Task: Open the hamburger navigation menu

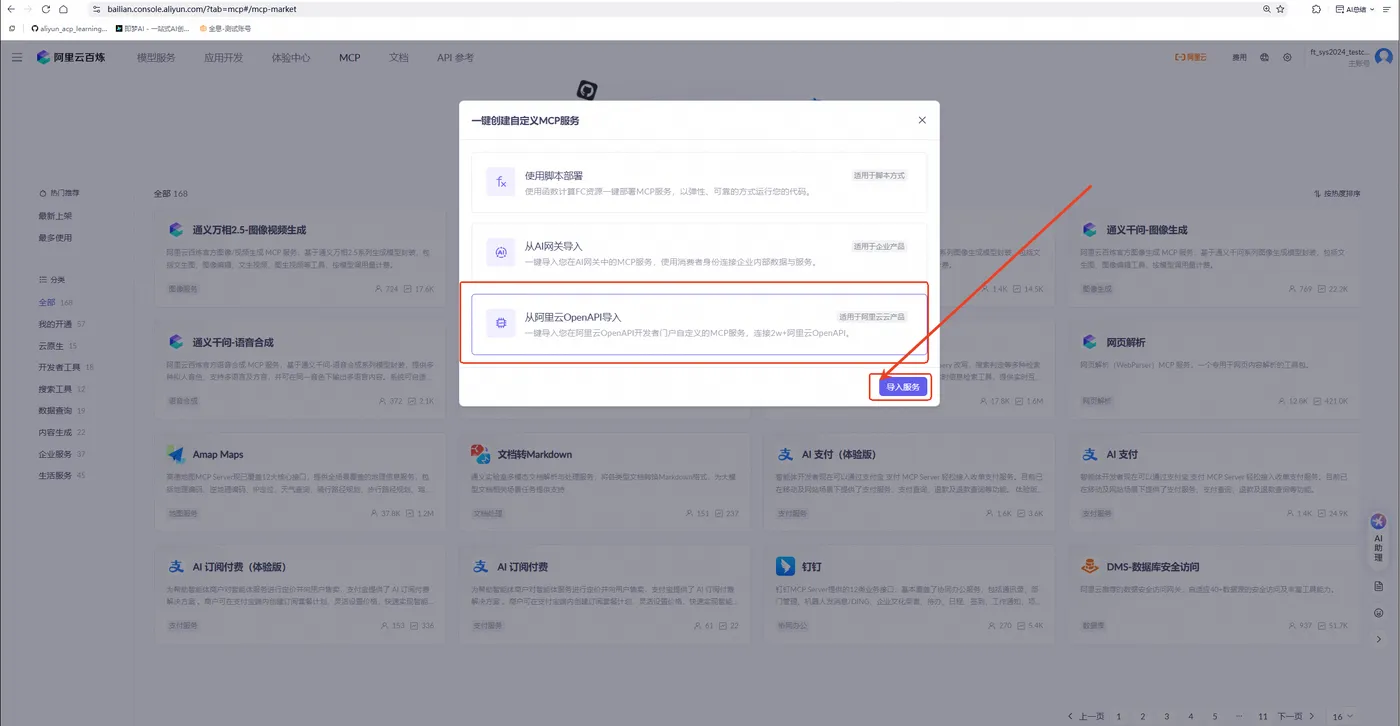Action: coord(17,58)
